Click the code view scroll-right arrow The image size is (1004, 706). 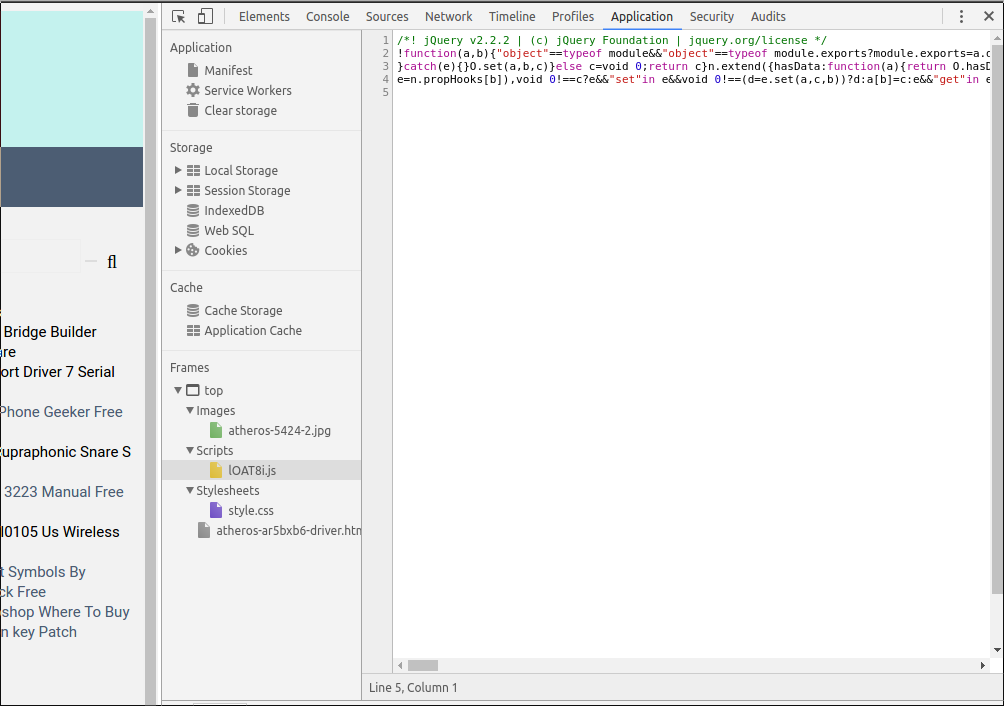[983, 666]
